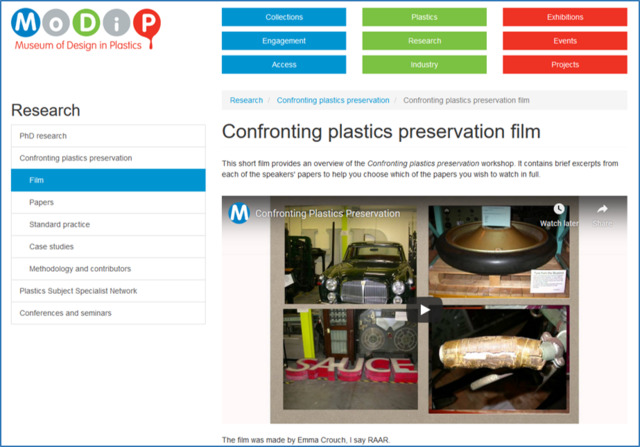Click the Research breadcrumb link
Image resolution: width=640 pixels, height=447 pixels.
pyautogui.click(x=246, y=100)
